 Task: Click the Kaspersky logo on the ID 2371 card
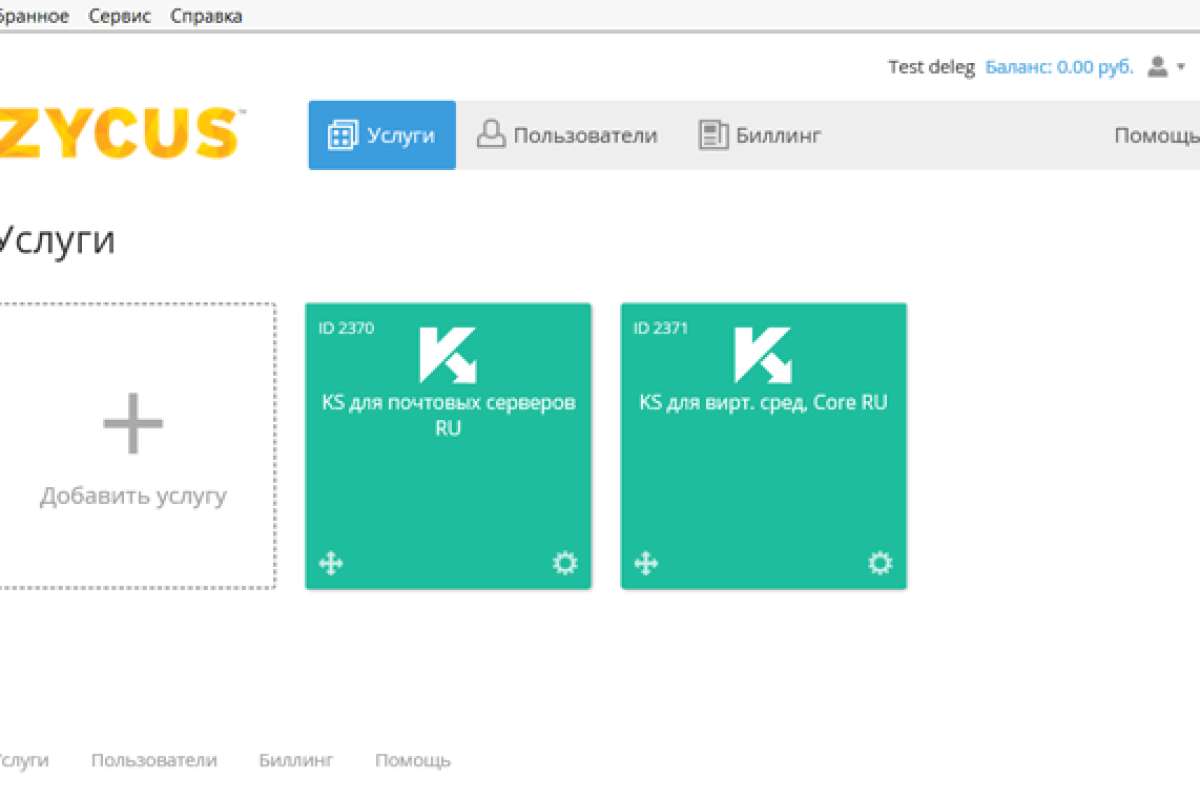(763, 355)
